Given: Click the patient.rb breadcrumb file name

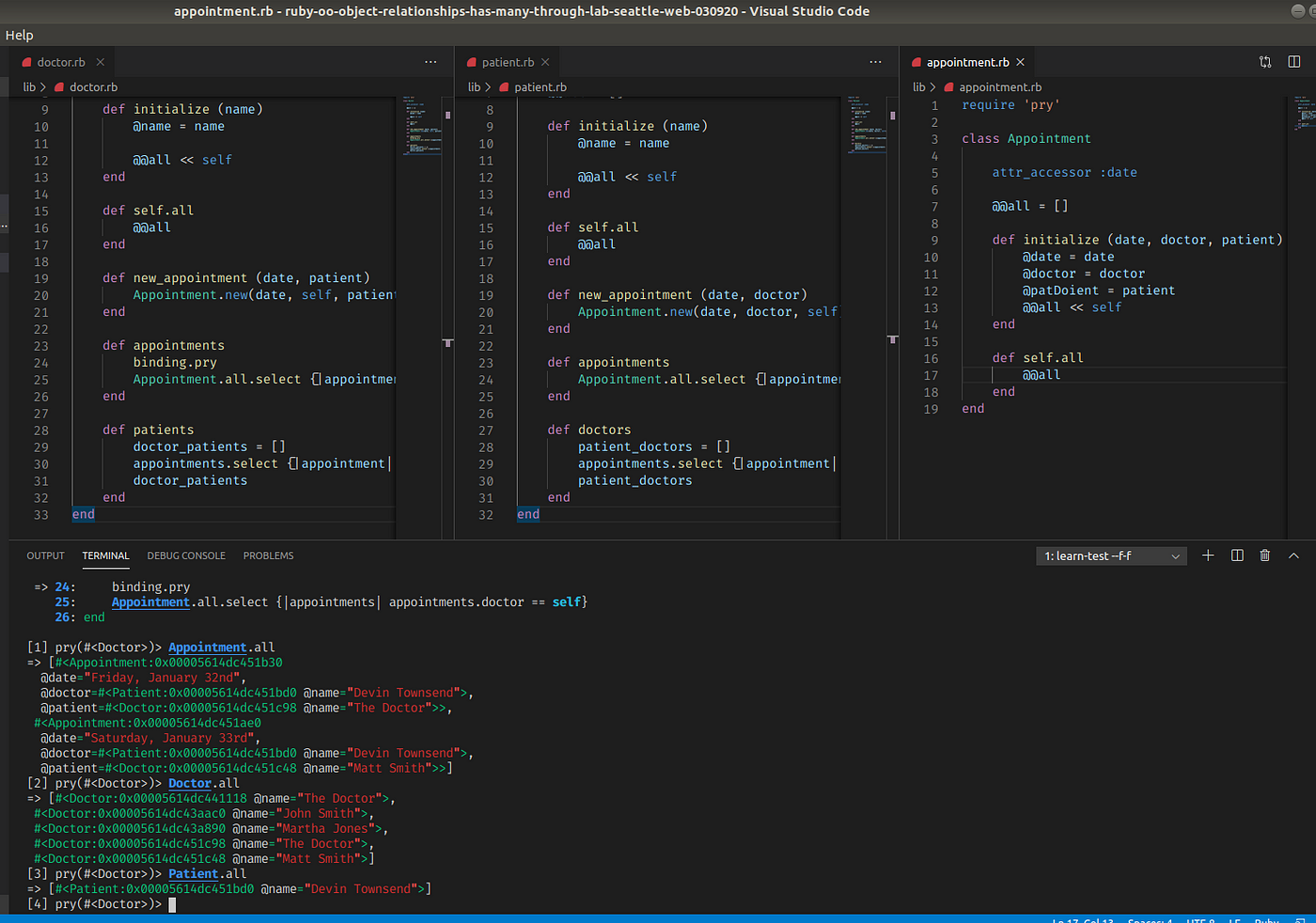Looking at the screenshot, I should click(x=540, y=86).
